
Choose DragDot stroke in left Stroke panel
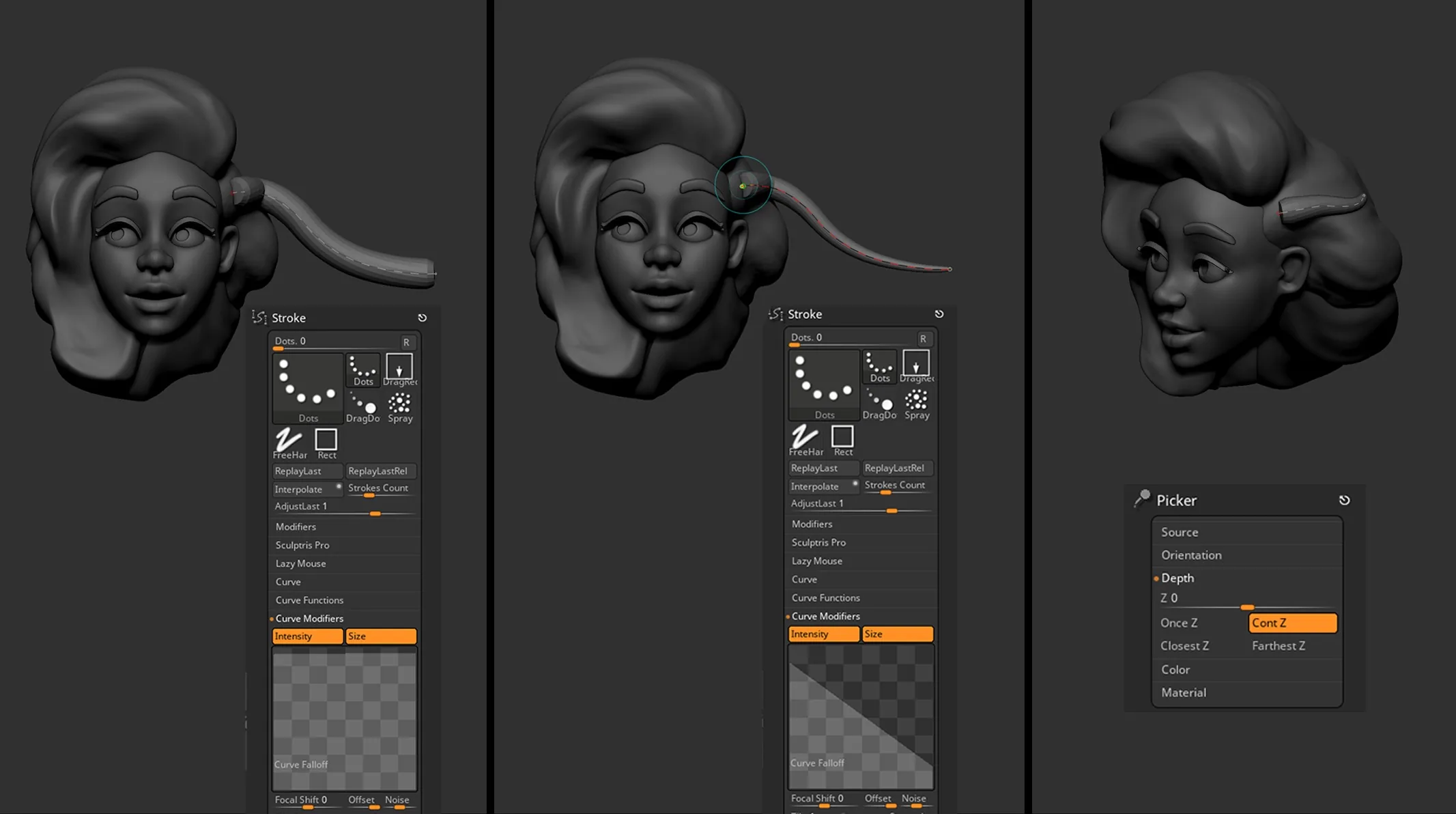pos(363,407)
